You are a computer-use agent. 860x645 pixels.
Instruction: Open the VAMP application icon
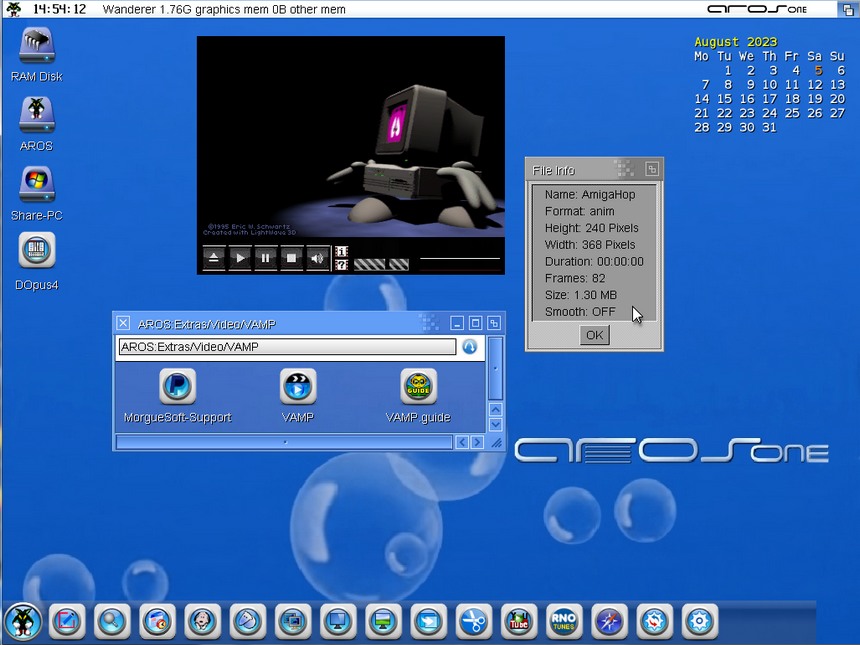[298, 386]
